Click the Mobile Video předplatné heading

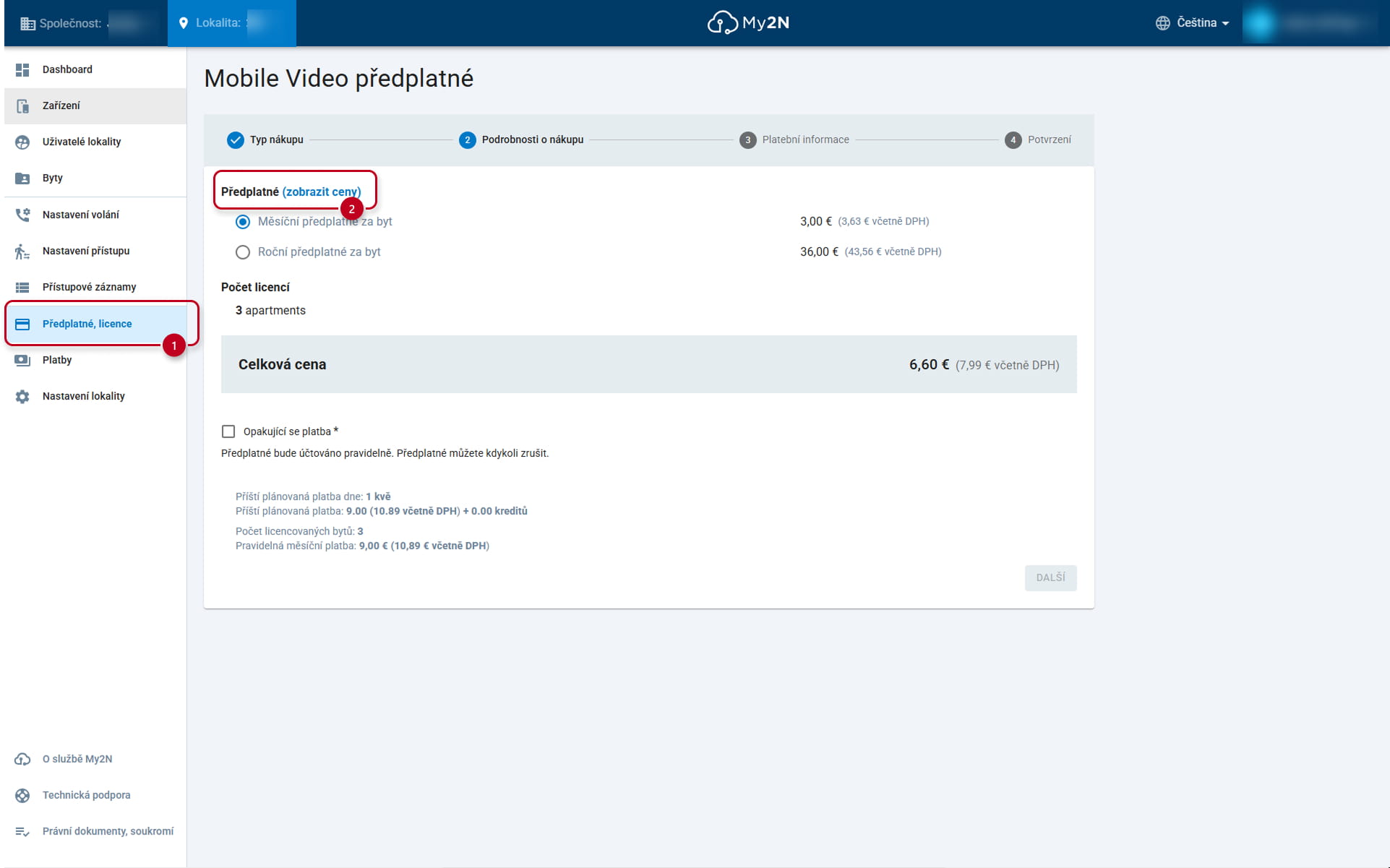click(338, 78)
